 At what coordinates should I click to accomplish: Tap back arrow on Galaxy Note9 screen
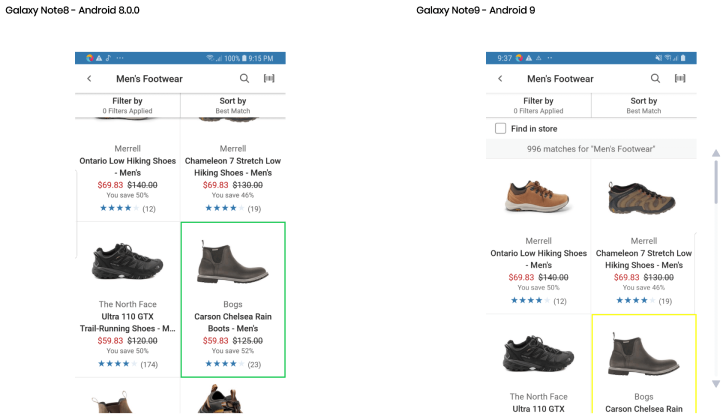[x=500, y=79]
